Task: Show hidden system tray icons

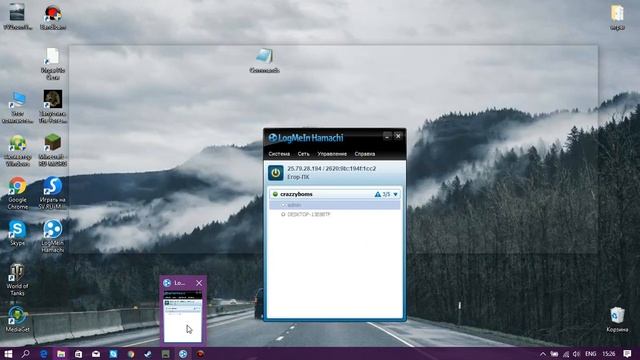Action: click(542, 354)
